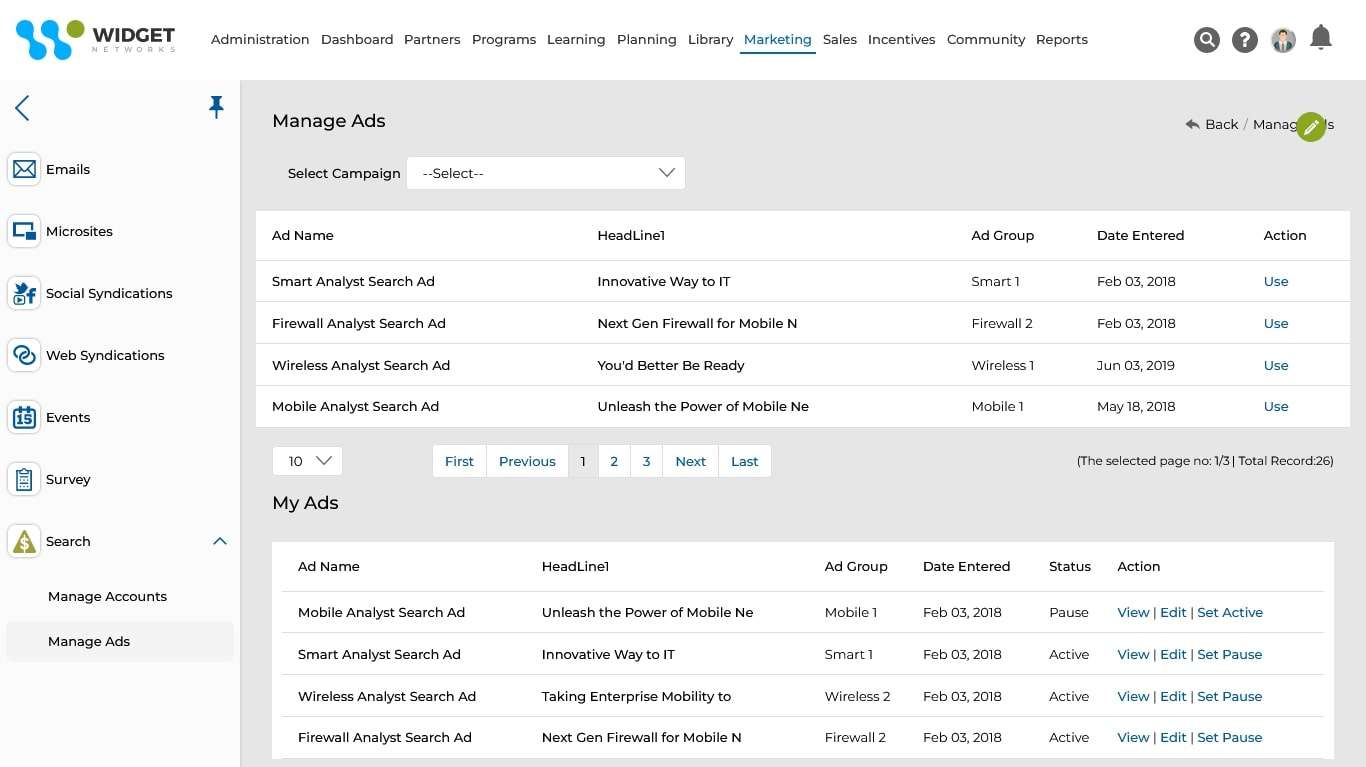Open the Emails section in the sidebar

[x=23, y=169]
